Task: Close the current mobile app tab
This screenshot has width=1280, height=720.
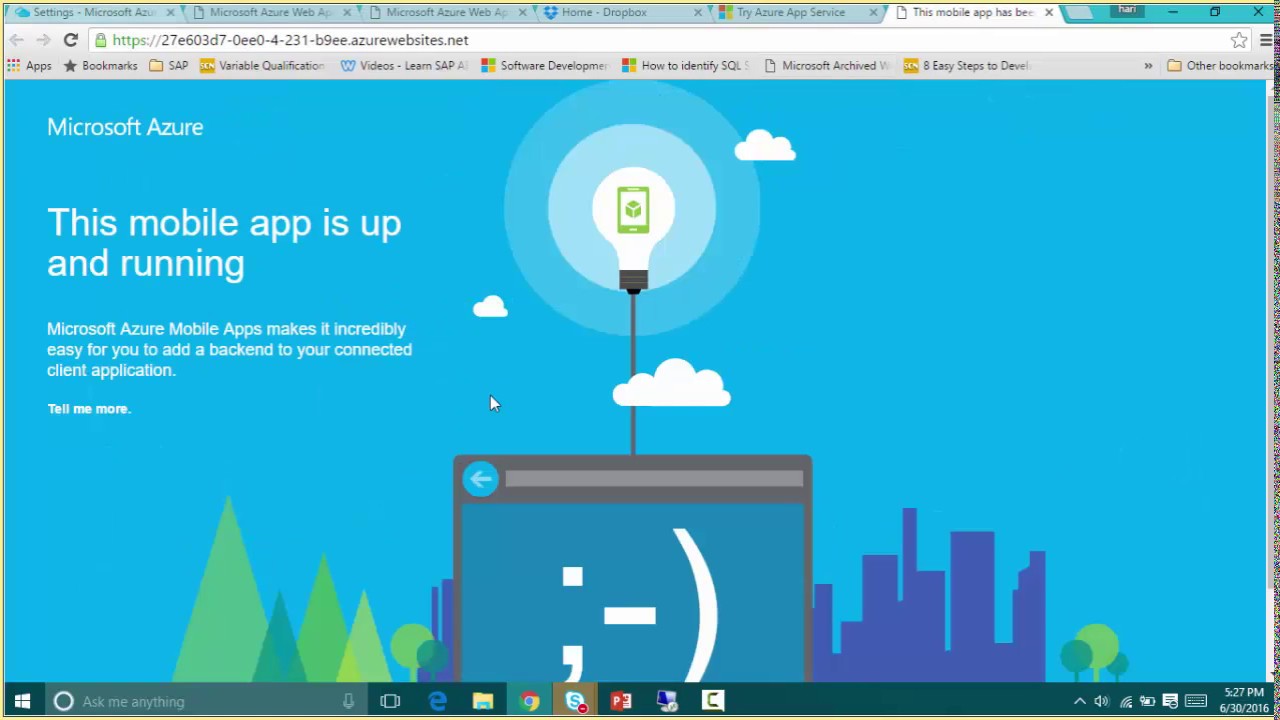Action: pyautogui.click(x=1049, y=12)
